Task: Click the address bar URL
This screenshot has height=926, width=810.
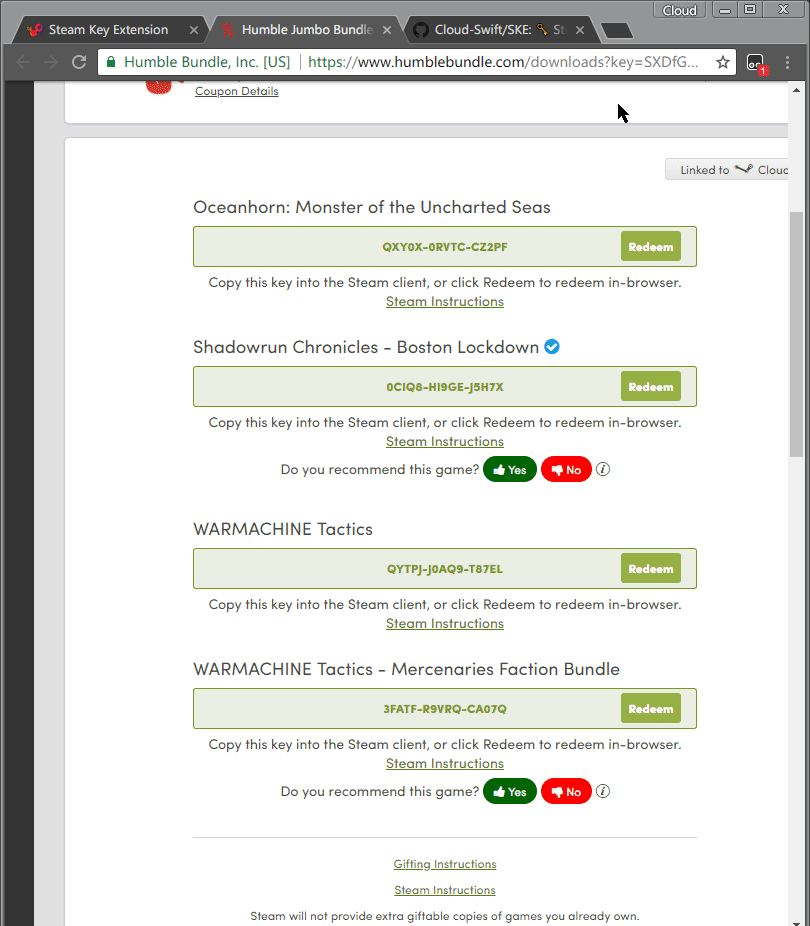Action: click(x=503, y=62)
